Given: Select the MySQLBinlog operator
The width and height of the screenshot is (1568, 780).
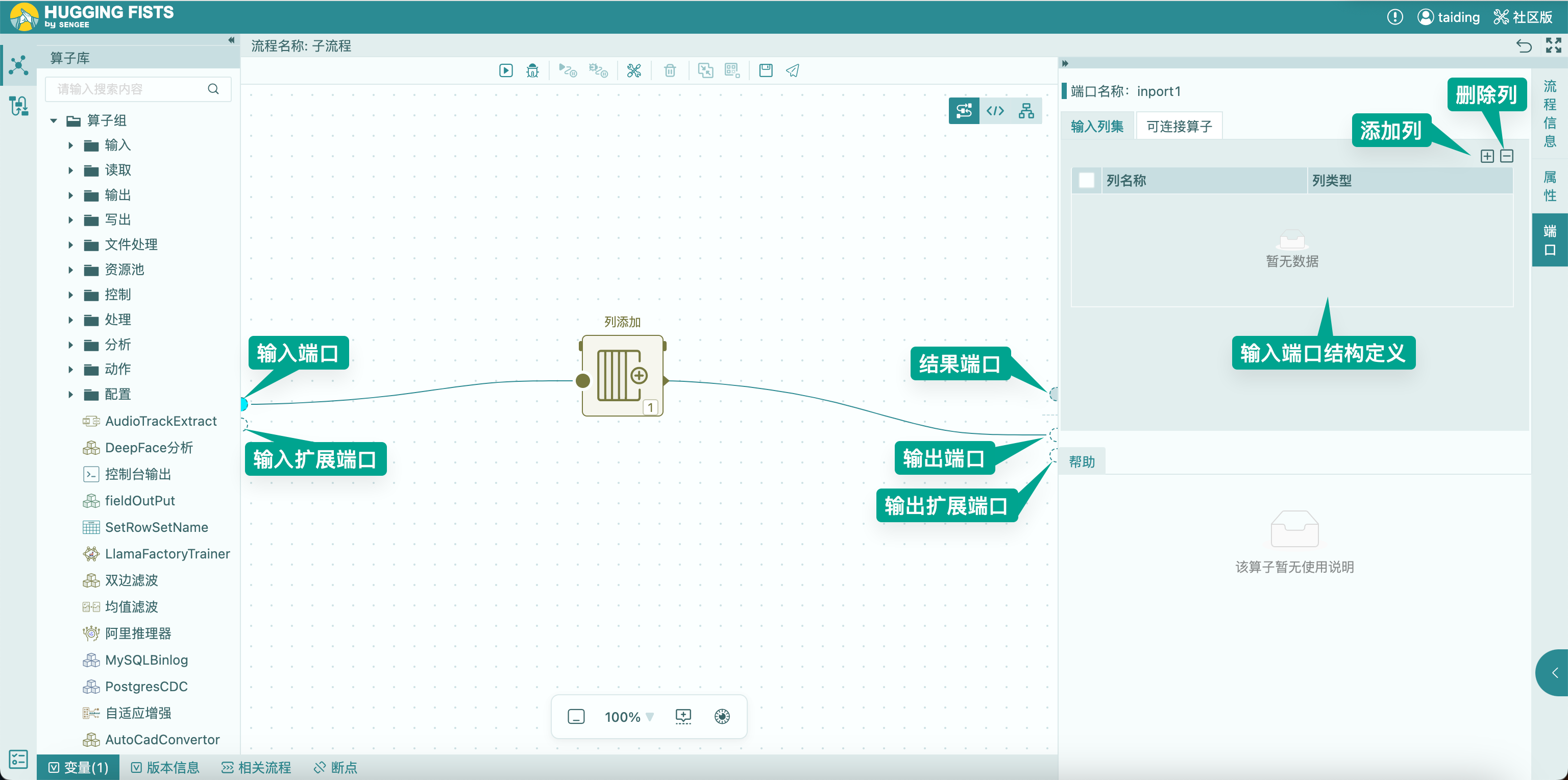Looking at the screenshot, I should click(146, 660).
